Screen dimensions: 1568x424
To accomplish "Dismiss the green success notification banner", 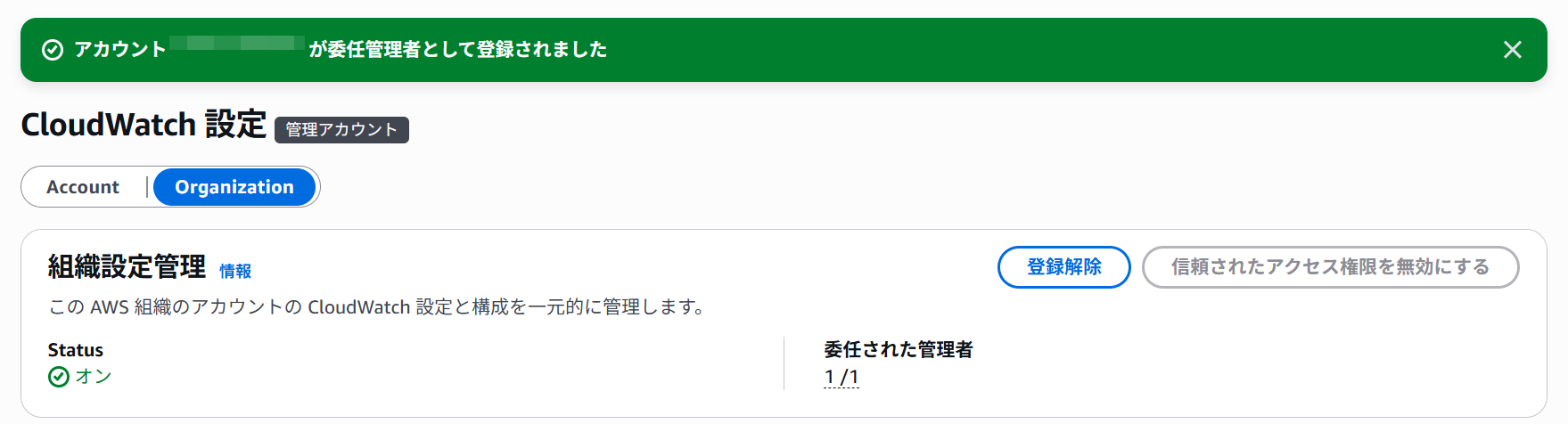I will (x=1512, y=50).
